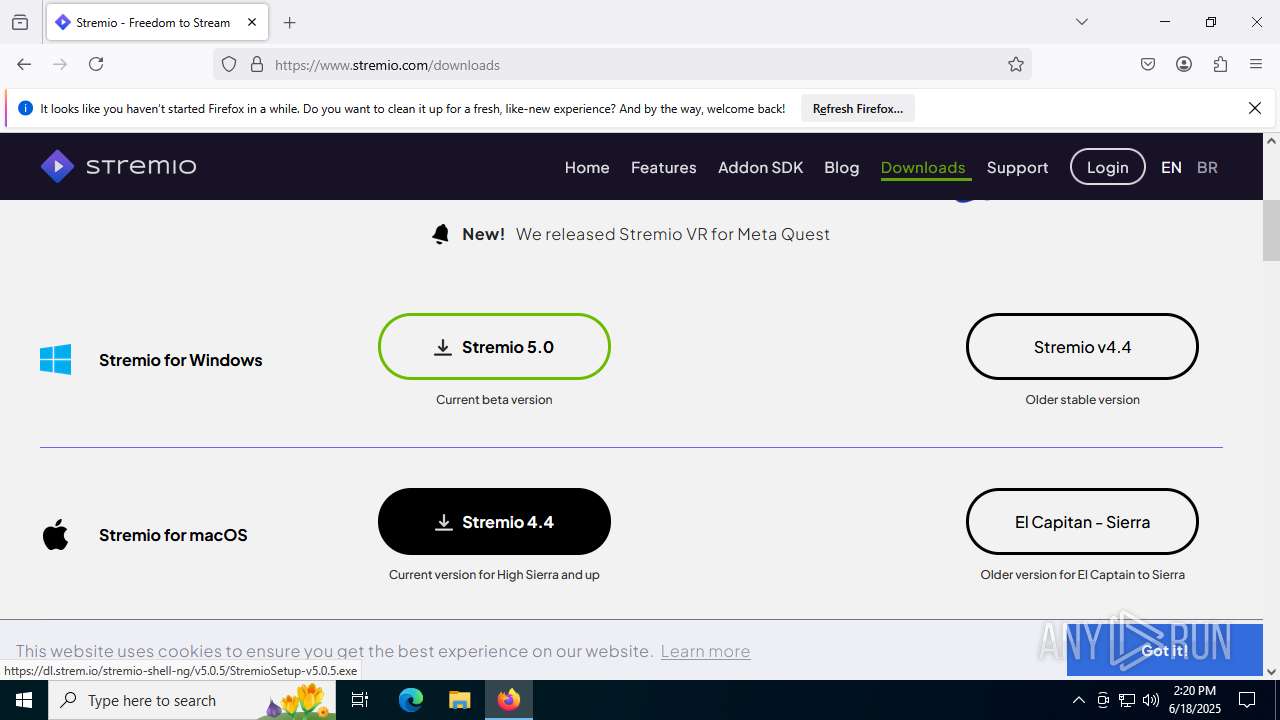Screen dimensions: 1280x720
Task: Click 'Older version for El Captain to Sierra' text
Action: tap(1082, 574)
